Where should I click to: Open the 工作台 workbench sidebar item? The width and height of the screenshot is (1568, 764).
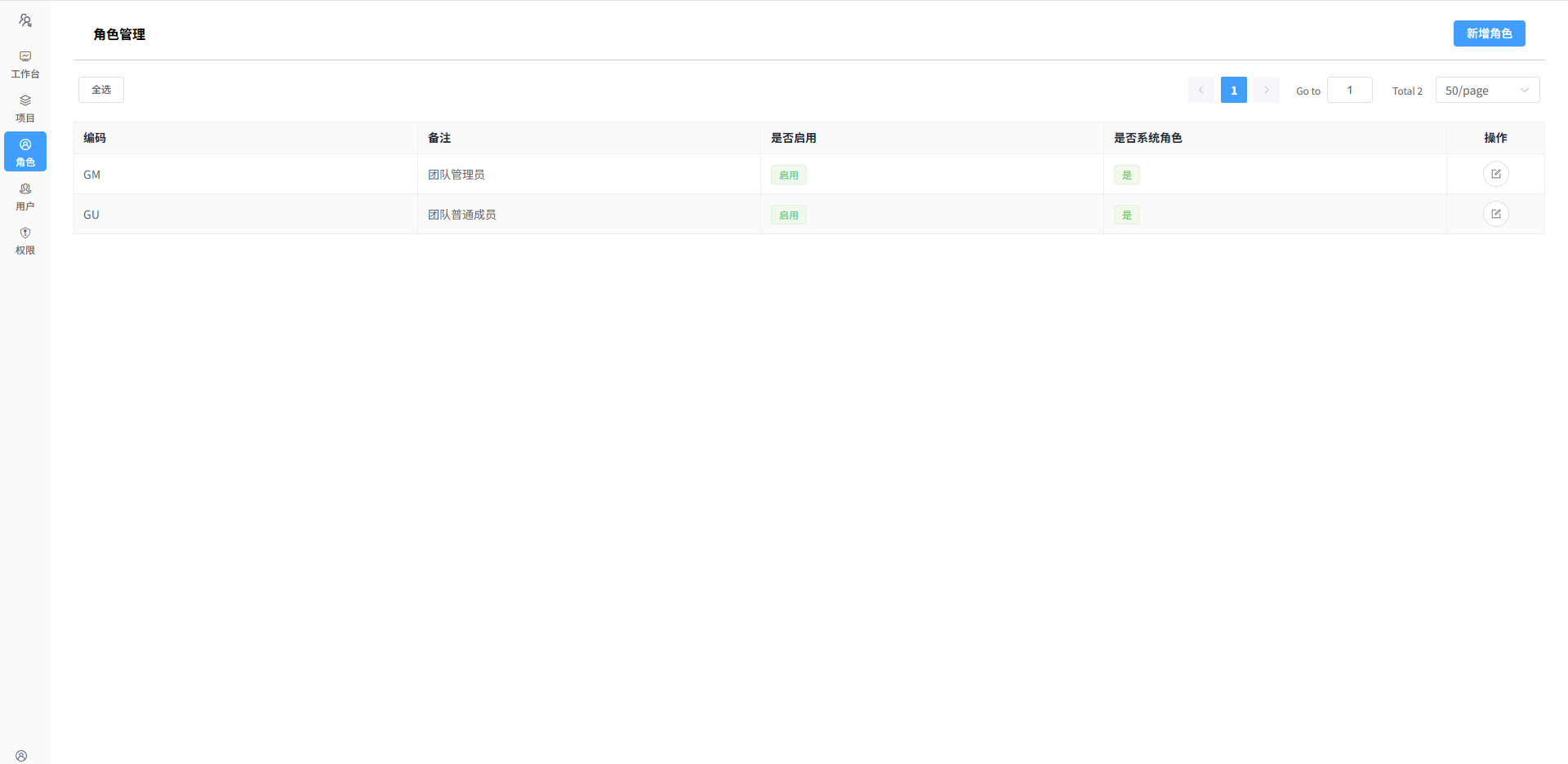pyautogui.click(x=25, y=64)
